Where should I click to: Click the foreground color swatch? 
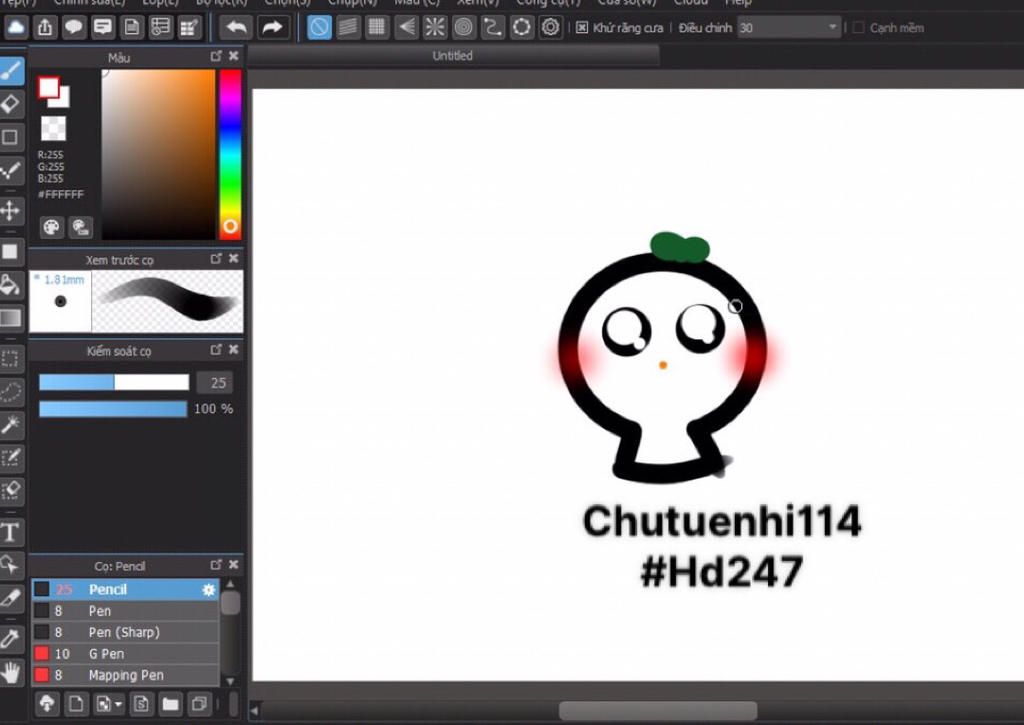(x=48, y=88)
